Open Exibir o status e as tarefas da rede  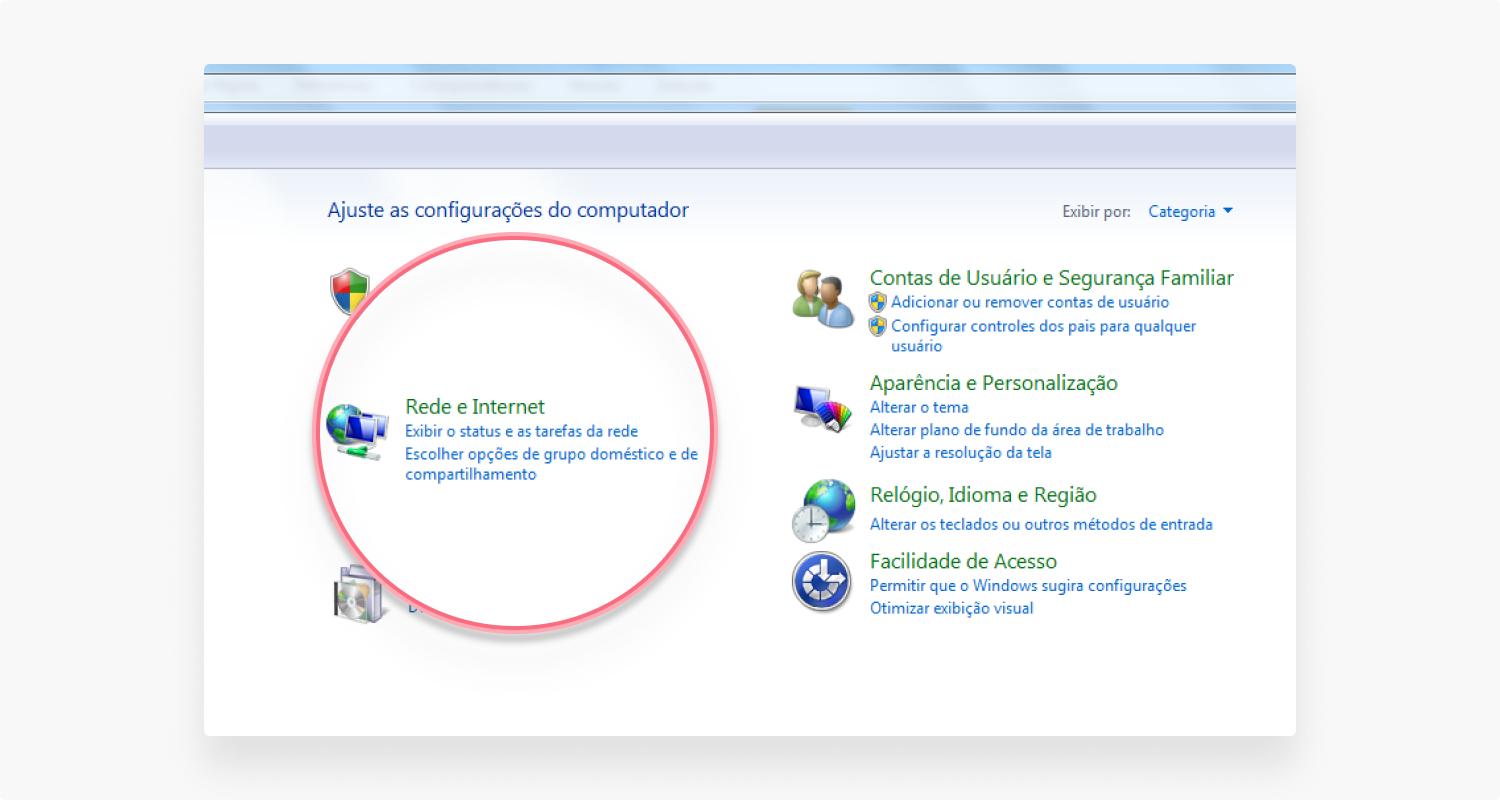(521, 432)
